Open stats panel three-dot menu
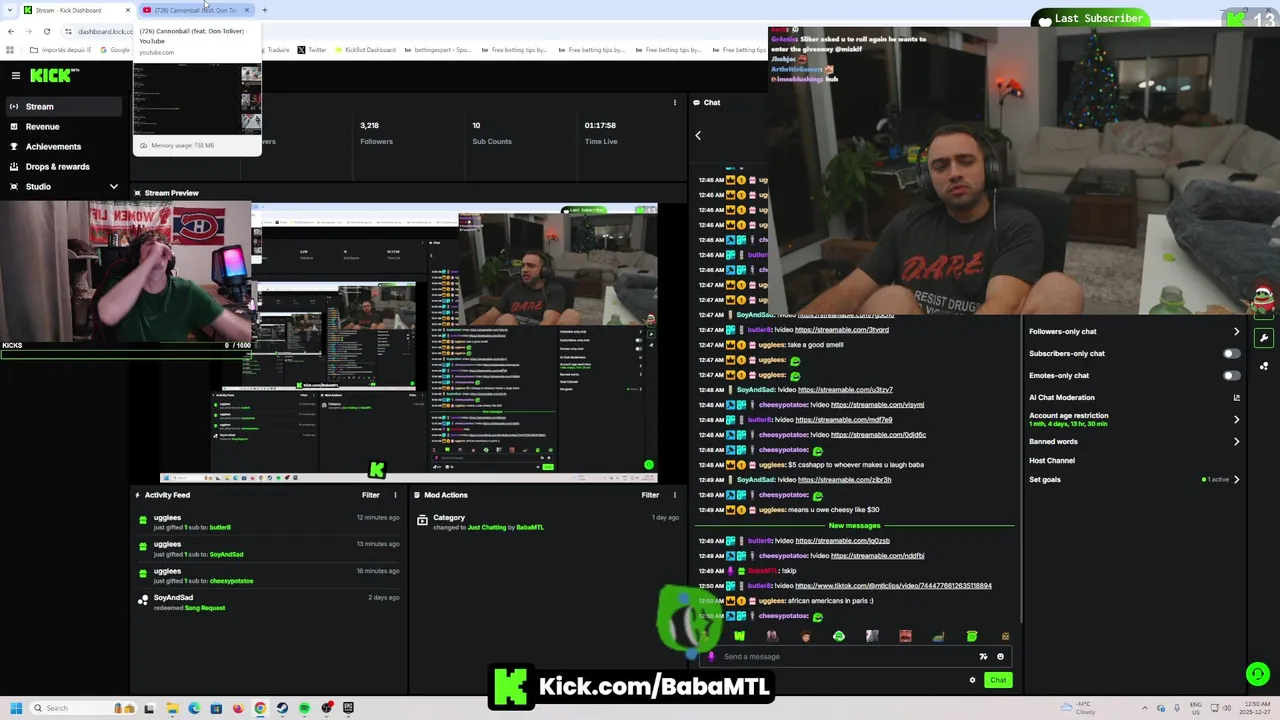The width and height of the screenshot is (1280, 720). [x=675, y=102]
